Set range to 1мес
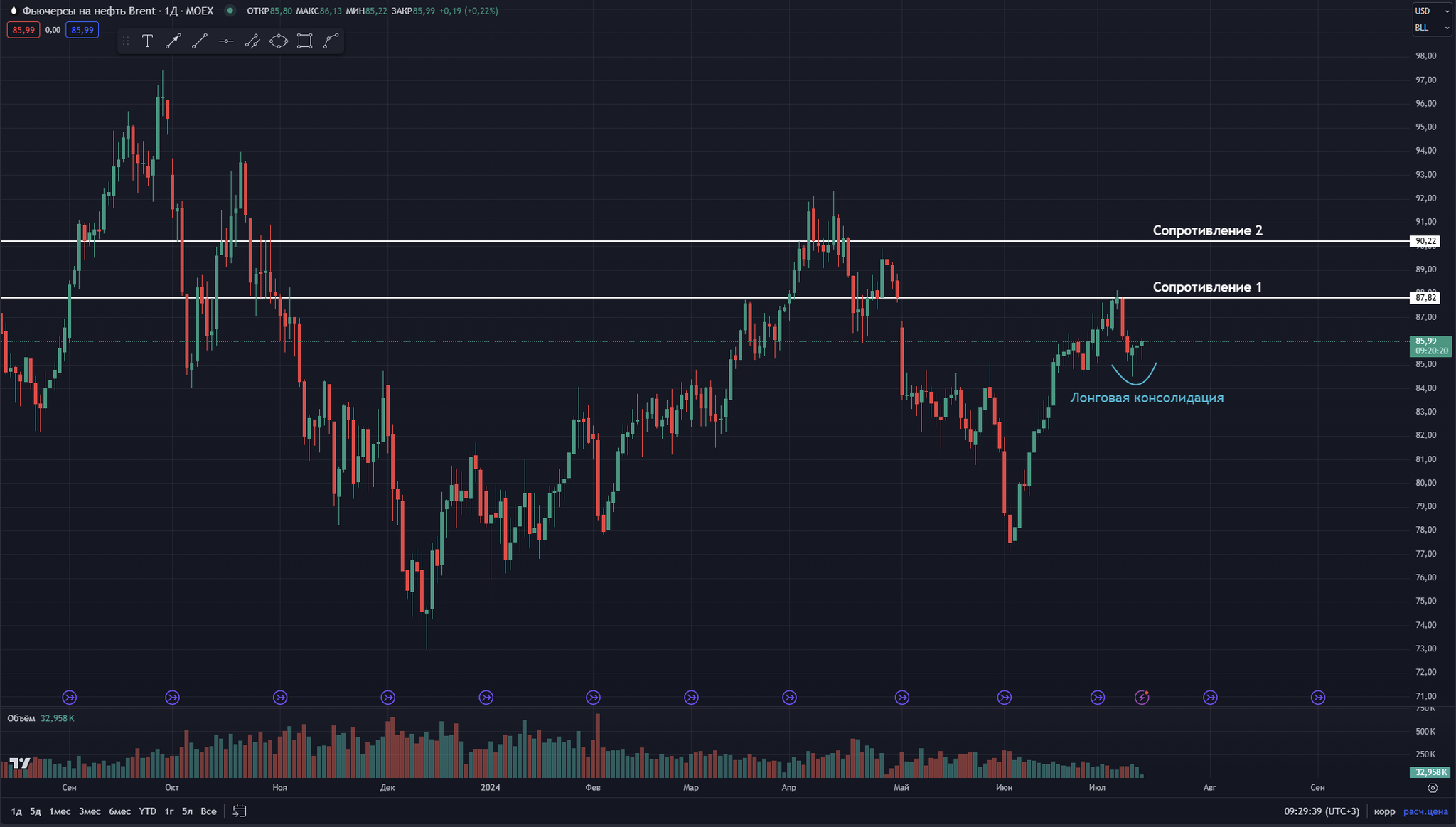This screenshot has height=827, width=1456. point(60,811)
